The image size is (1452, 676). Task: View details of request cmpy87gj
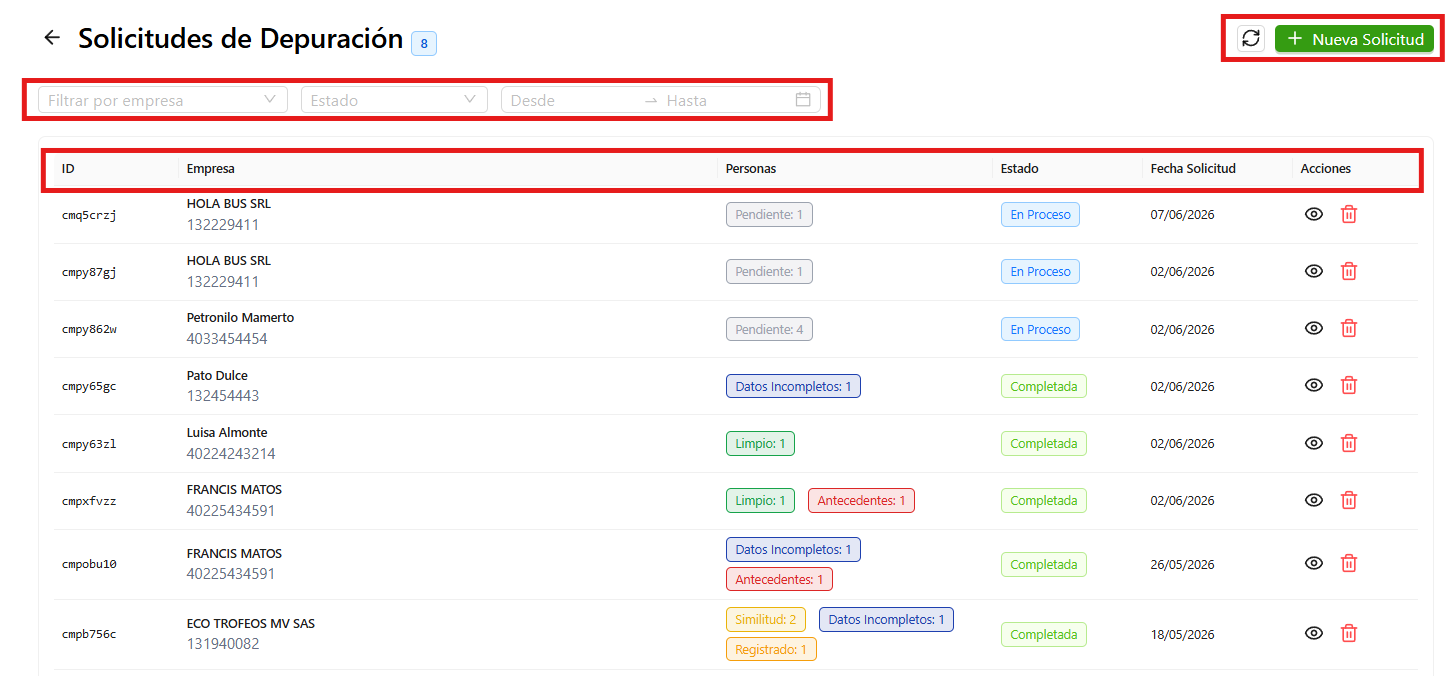pyautogui.click(x=1314, y=271)
